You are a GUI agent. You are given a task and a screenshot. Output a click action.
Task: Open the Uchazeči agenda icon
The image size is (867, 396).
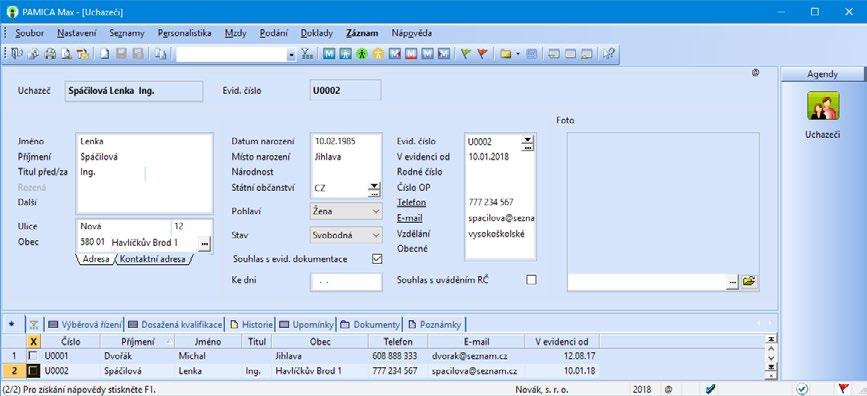[823, 106]
